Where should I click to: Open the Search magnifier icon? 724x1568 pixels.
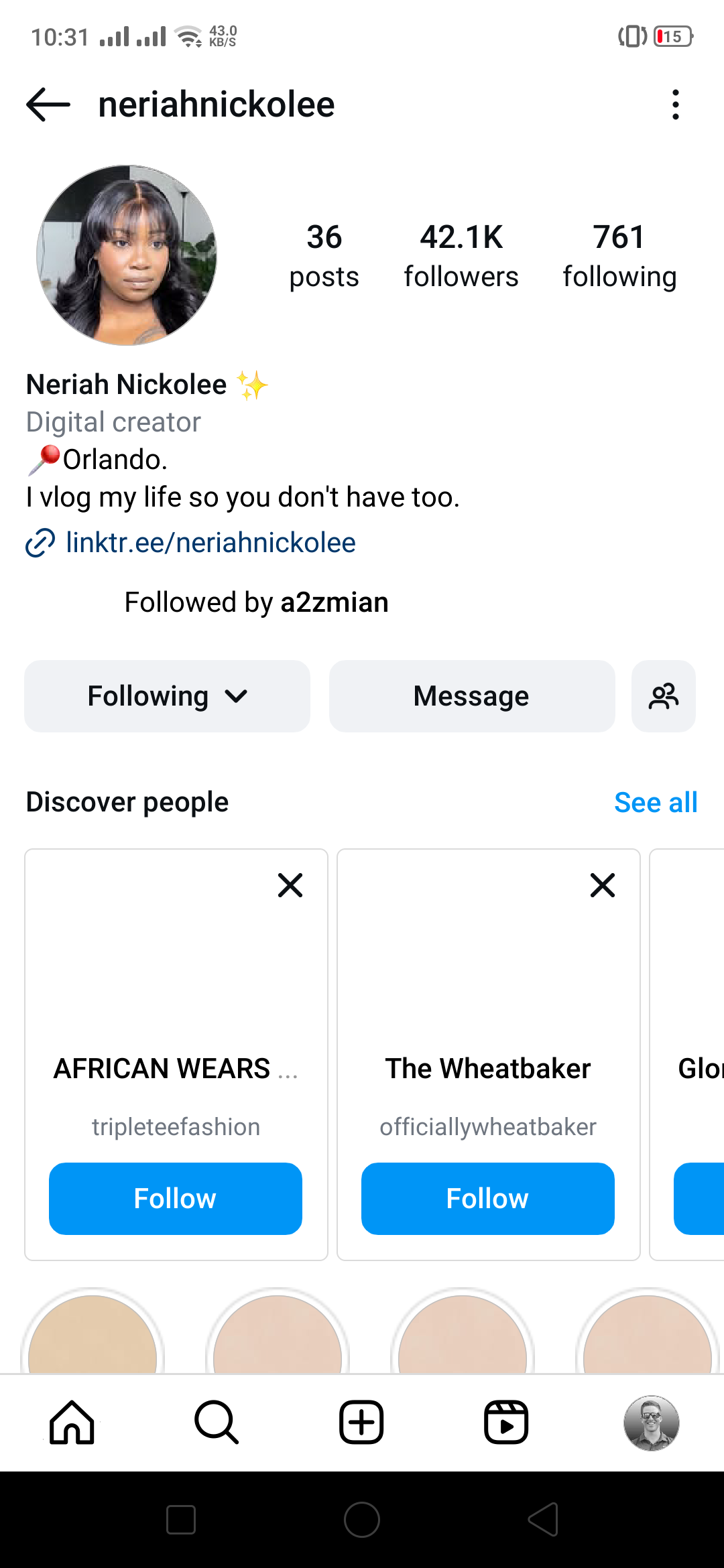[x=217, y=1422]
